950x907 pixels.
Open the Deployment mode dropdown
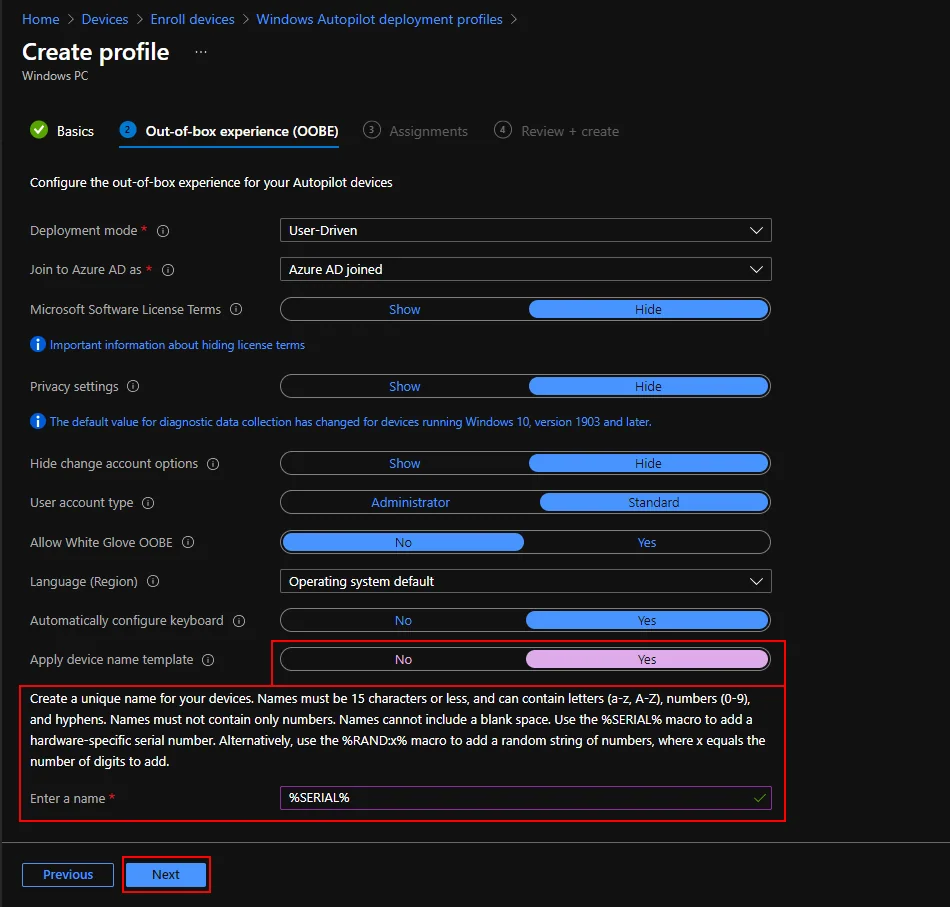tap(525, 230)
